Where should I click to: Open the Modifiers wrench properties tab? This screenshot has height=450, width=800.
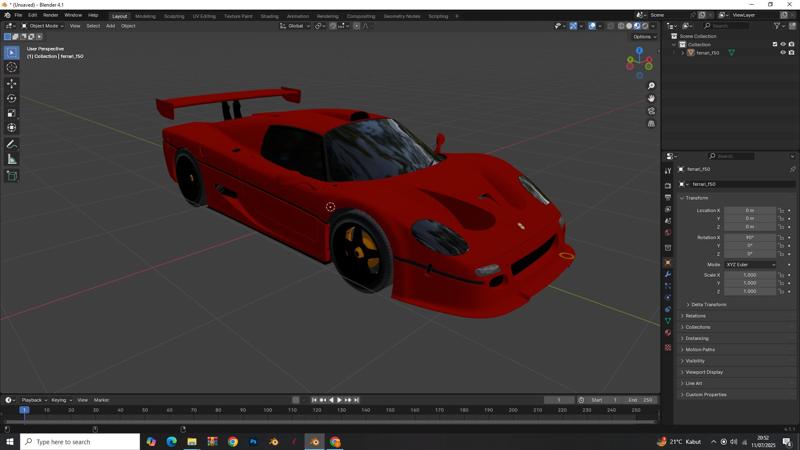[x=668, y=274]
